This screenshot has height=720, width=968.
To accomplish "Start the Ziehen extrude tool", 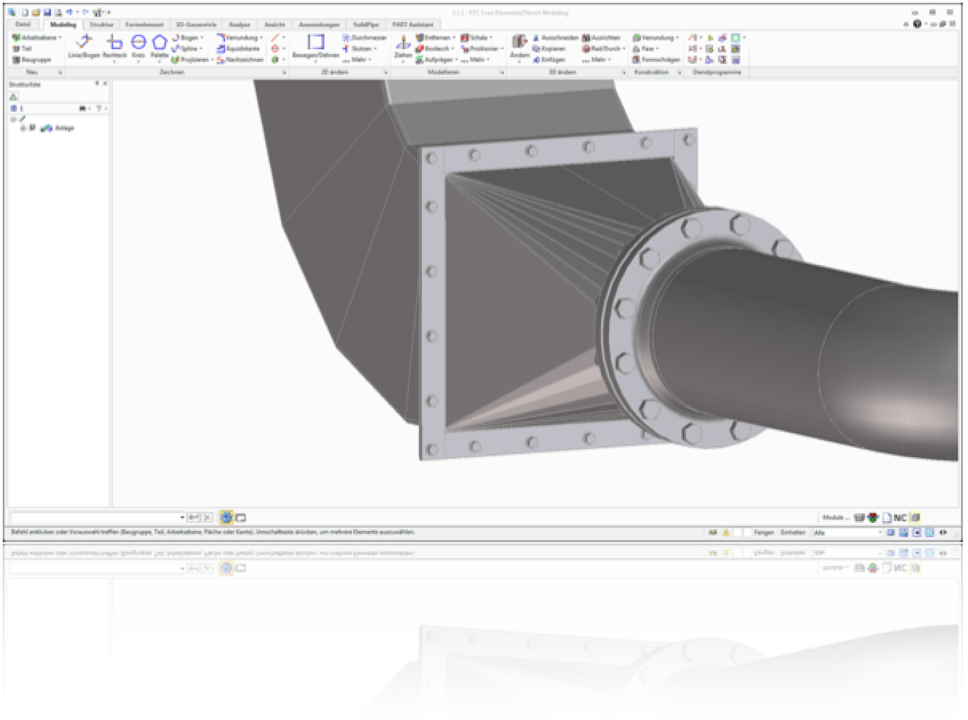I will (403, 47).
